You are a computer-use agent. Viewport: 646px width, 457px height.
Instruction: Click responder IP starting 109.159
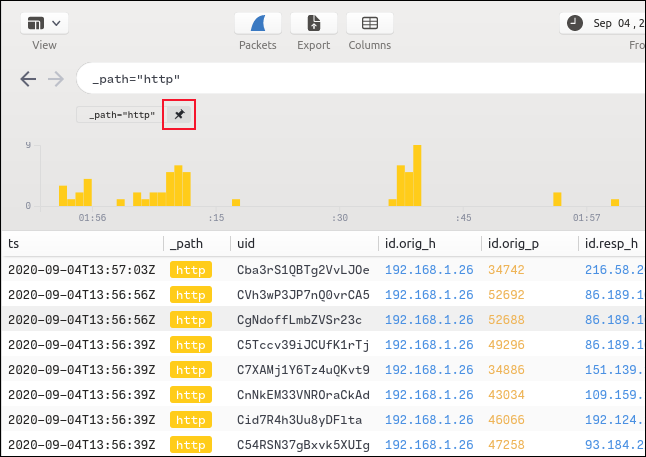[615, 395]
